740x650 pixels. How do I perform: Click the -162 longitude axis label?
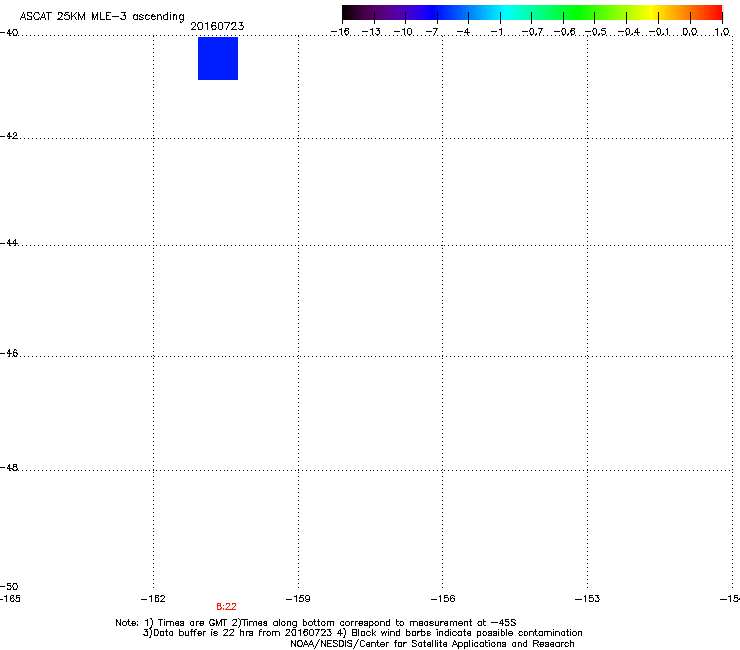[153, 599]
